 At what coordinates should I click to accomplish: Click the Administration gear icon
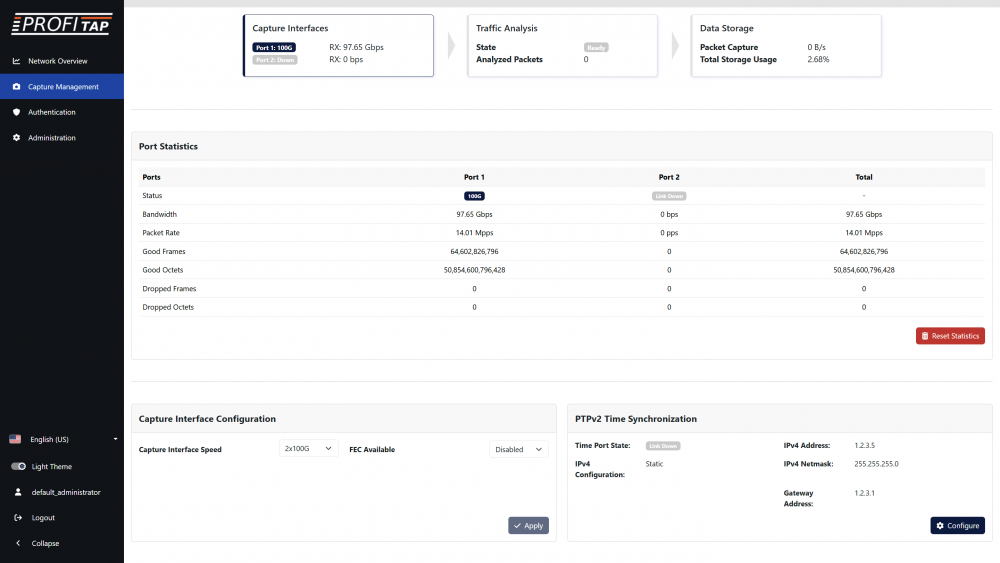point(16,138)
